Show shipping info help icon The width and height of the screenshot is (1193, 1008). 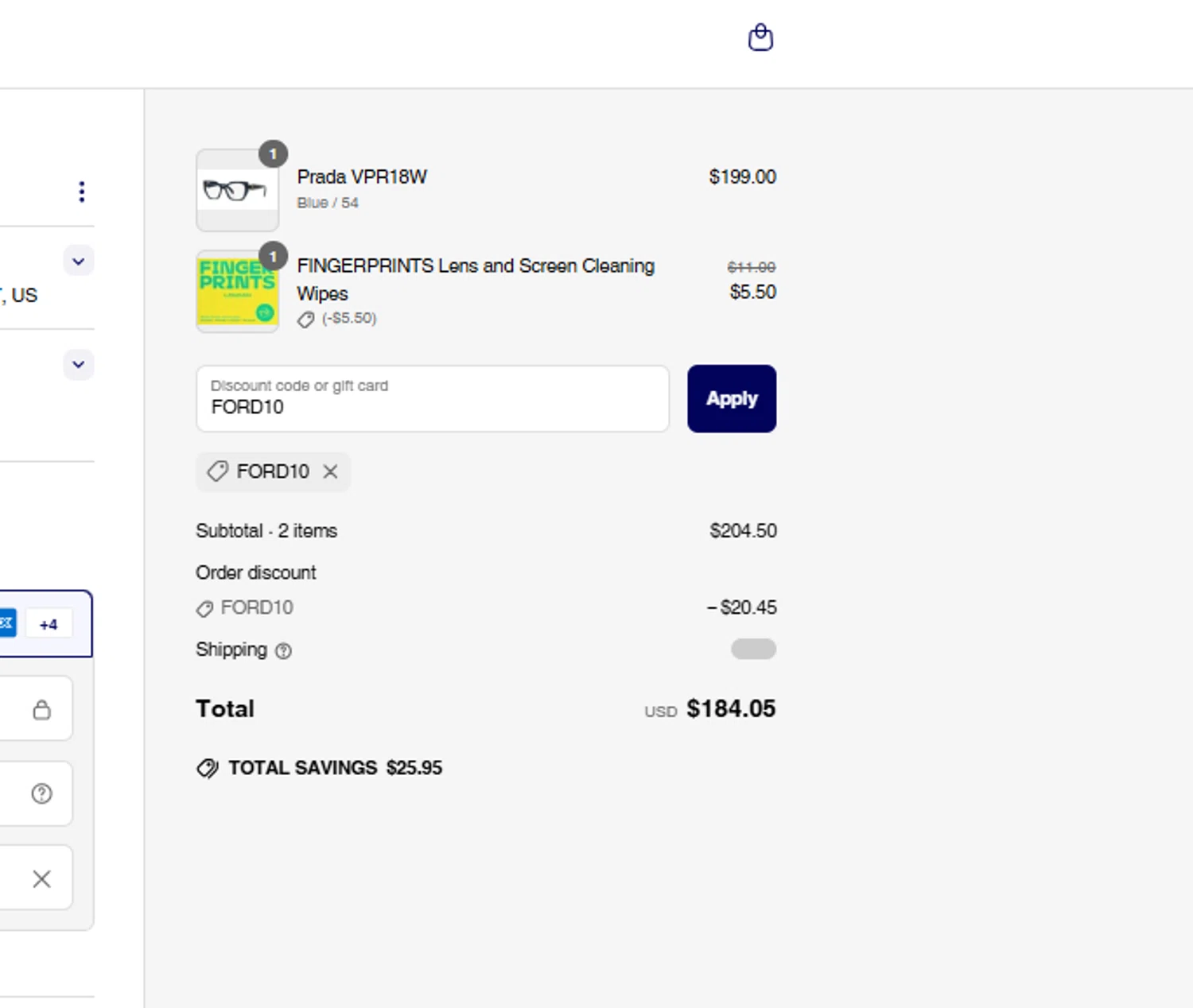coord(283,651)
